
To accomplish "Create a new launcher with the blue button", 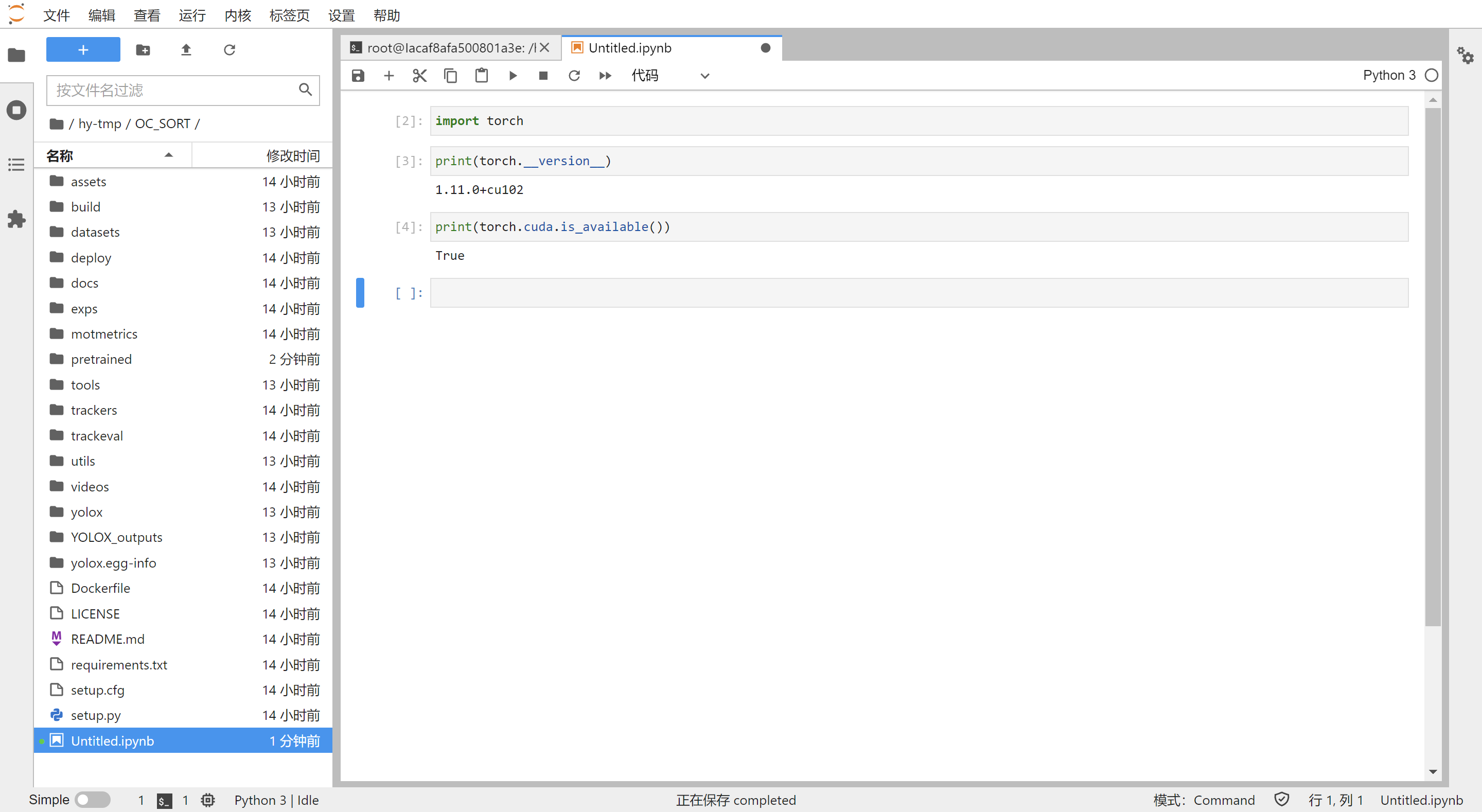I will pos(83,49).
